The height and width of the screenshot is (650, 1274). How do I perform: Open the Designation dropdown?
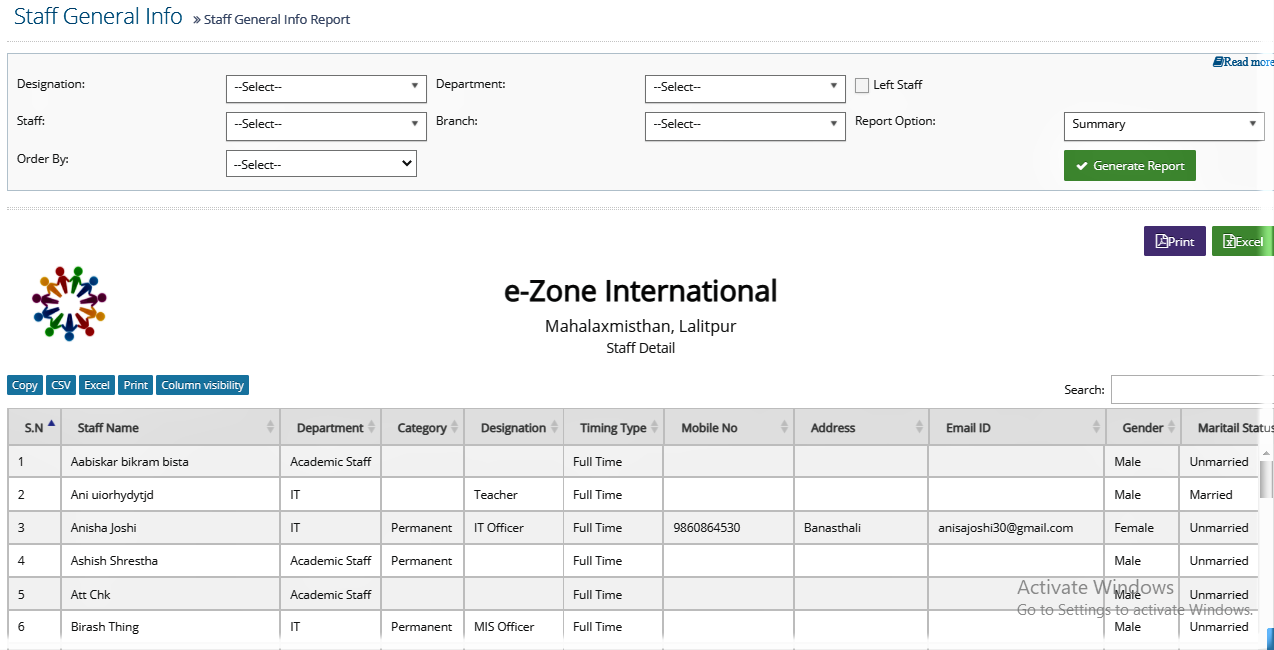(x=326, y=88)
